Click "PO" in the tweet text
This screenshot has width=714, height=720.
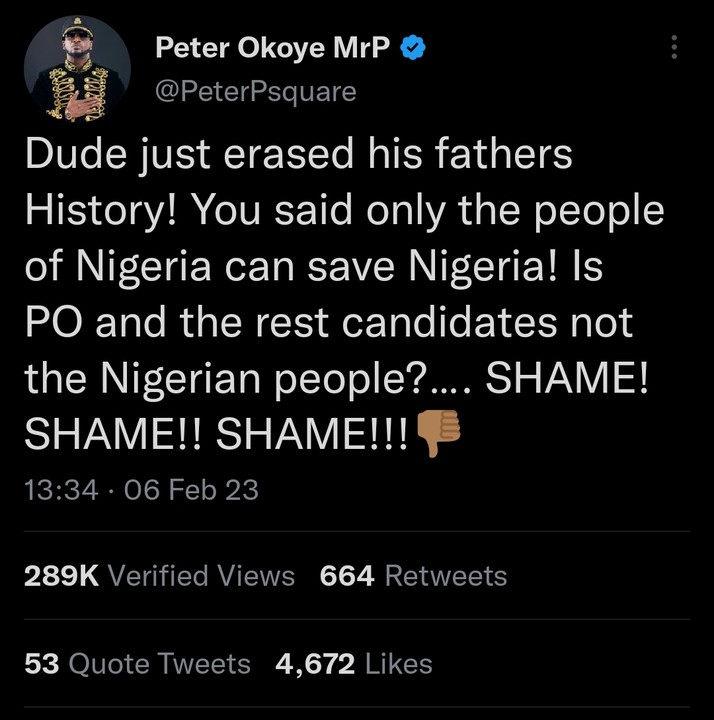46,325
